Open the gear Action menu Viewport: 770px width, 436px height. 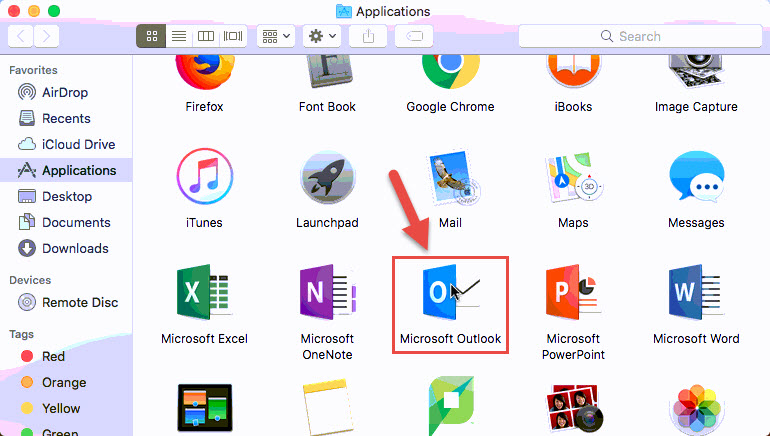(x=322, y=36)
